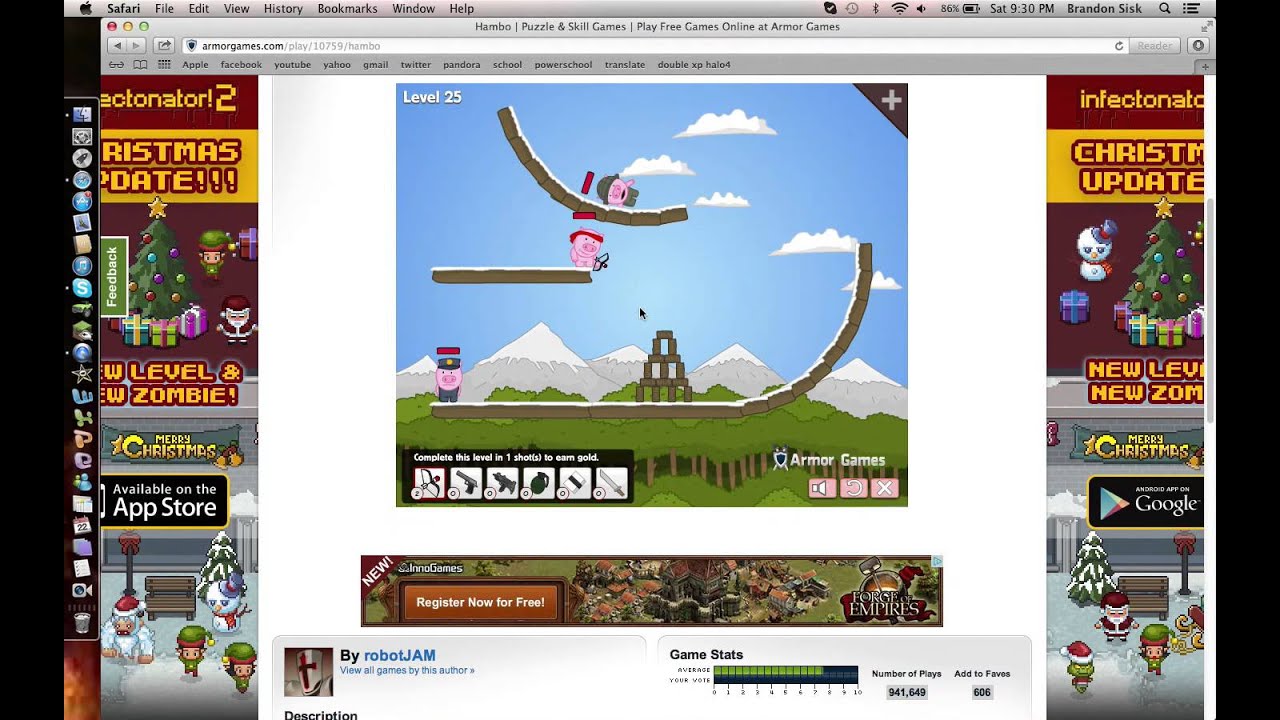Add a new tab with plus button

coord(1206,66)
